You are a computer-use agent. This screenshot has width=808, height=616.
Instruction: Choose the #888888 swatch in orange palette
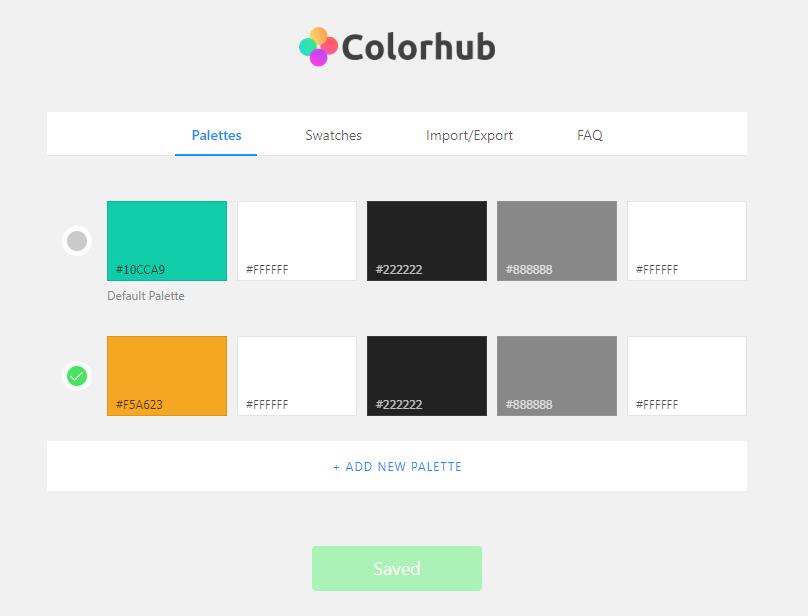click(557, 376)
